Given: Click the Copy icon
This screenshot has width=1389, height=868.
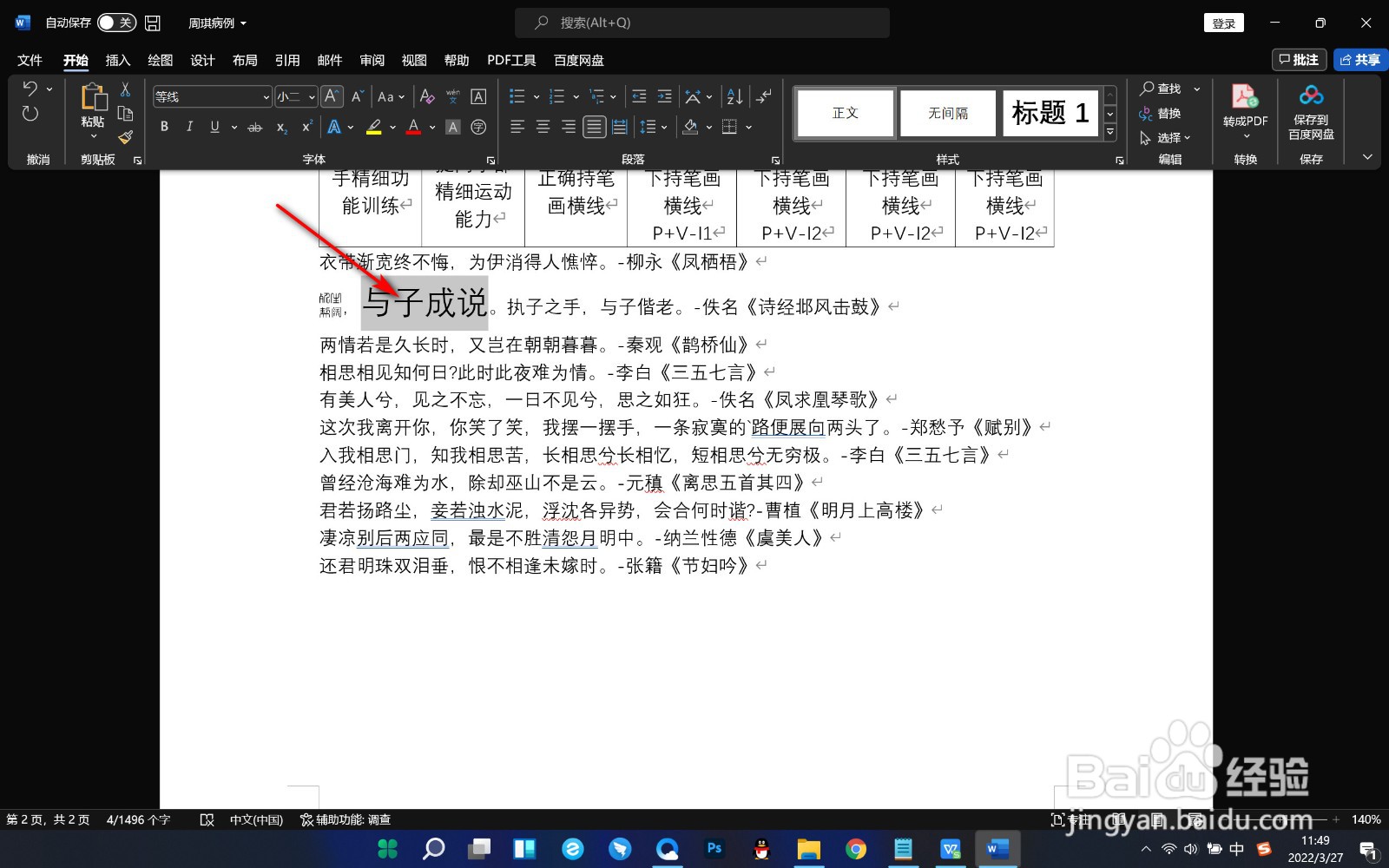Looking at the screenshot, I should 125,114.
